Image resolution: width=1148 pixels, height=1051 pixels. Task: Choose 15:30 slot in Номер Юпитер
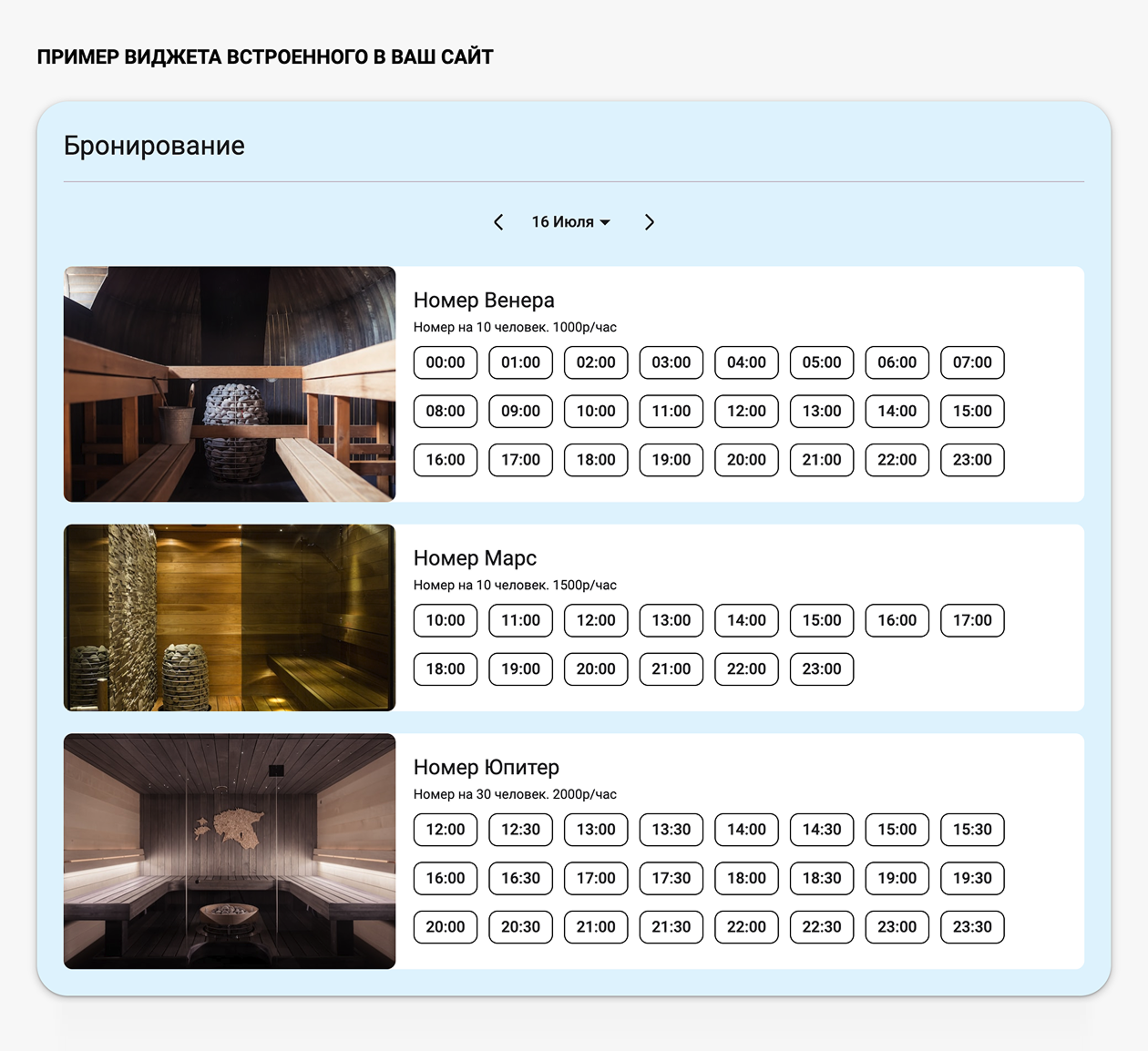pyautogui.click(x=972, y=830)
